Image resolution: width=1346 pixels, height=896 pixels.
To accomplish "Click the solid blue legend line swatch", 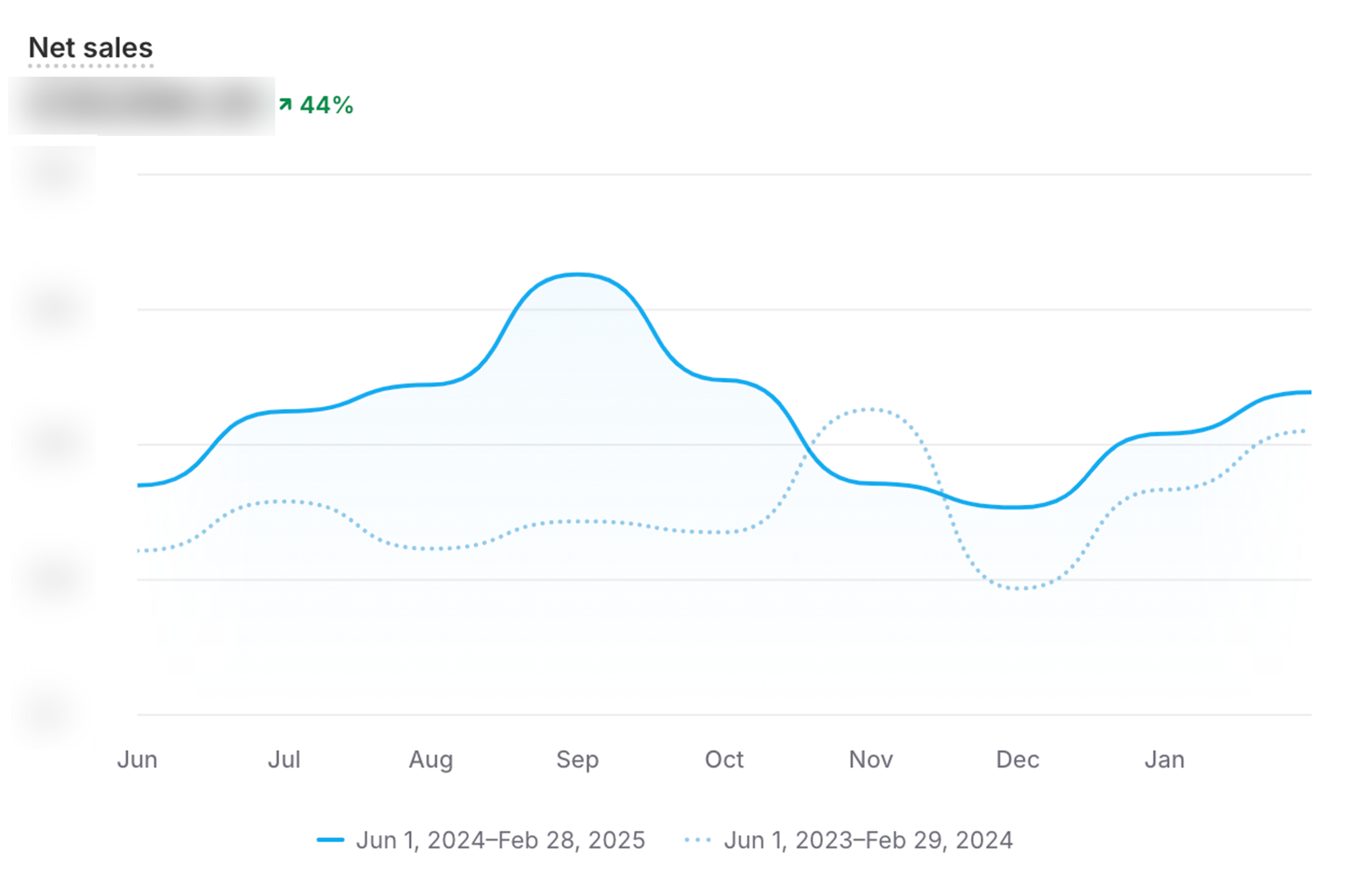I will [x=330, y=839].
